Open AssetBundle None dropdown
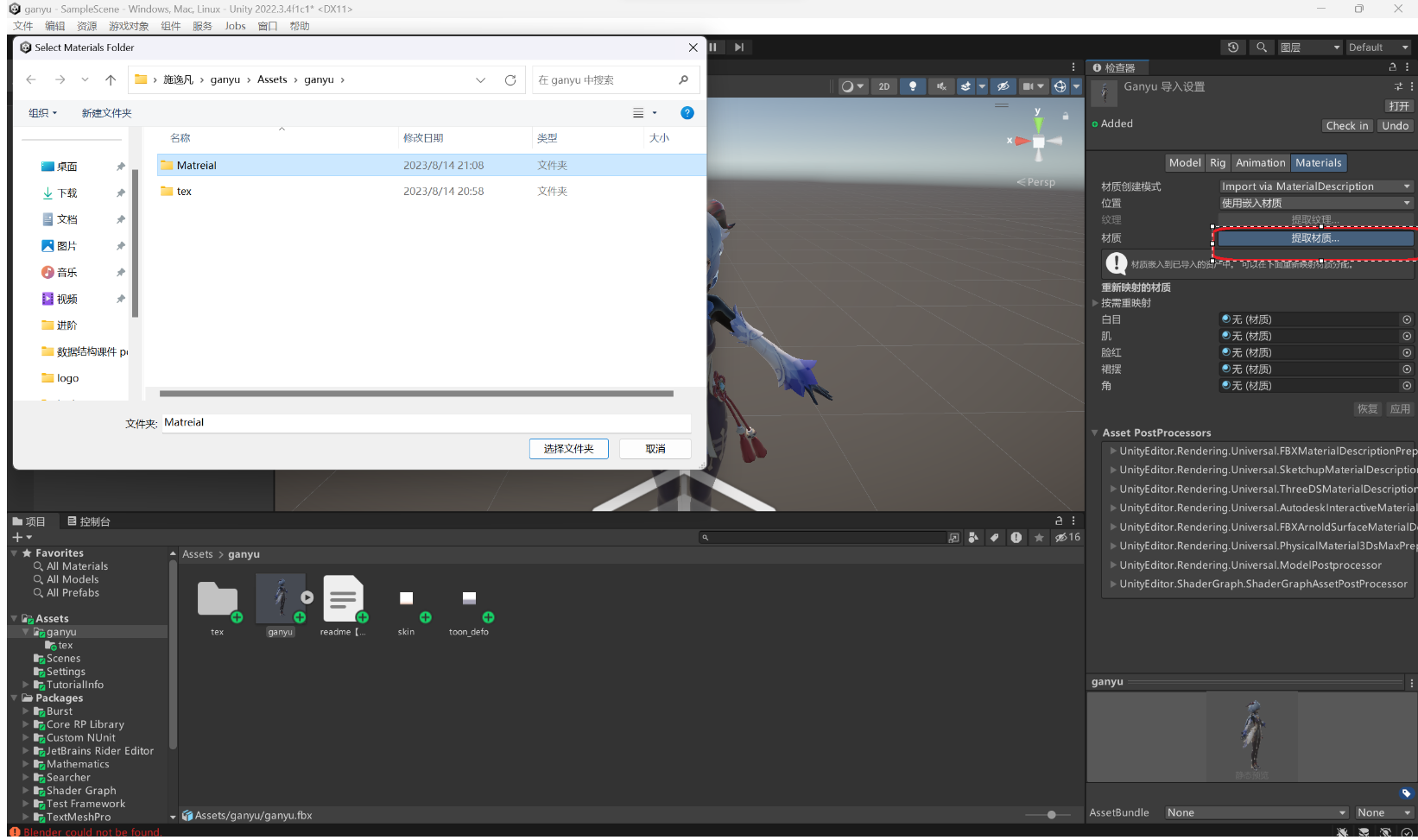Image resolution: width=1418 pixels, height=840 pixels. pyautogui.click(x=1256, y=812)
